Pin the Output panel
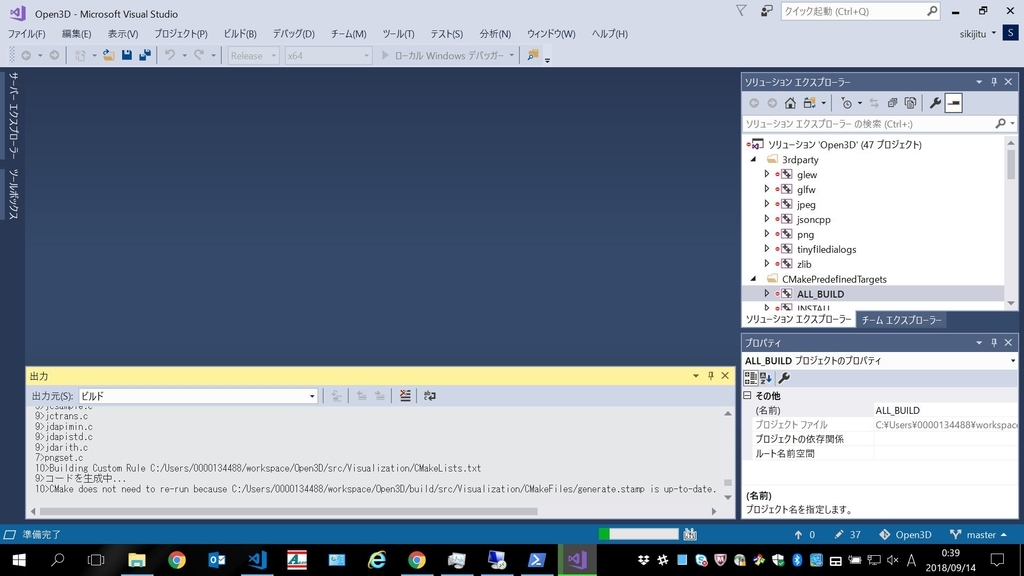This screenshot has height=576, width=1024. pos(711,376)
